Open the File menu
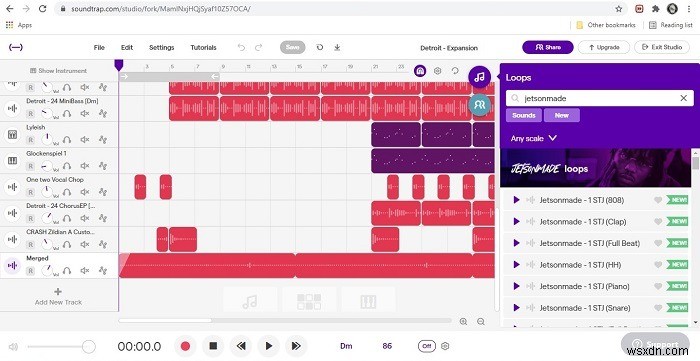The width and height of the screenshot is (700, 361). (x=99, y=47)
